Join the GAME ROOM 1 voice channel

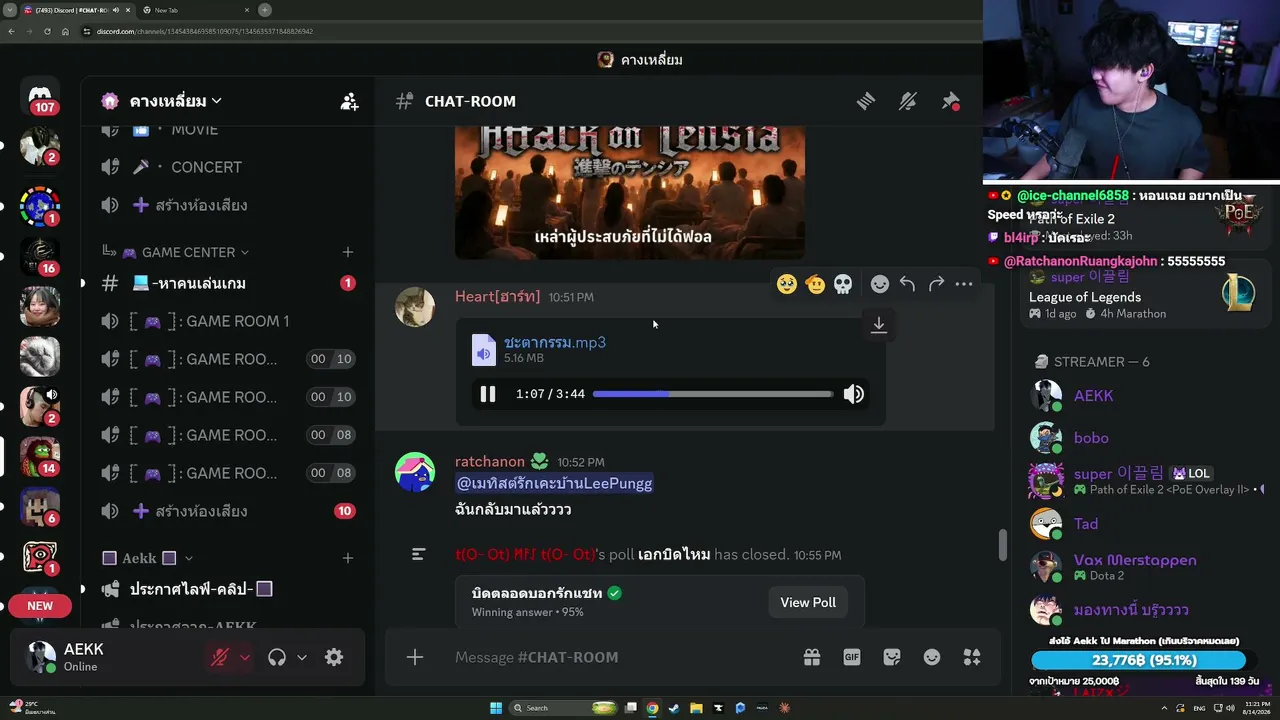click(228, 321)
